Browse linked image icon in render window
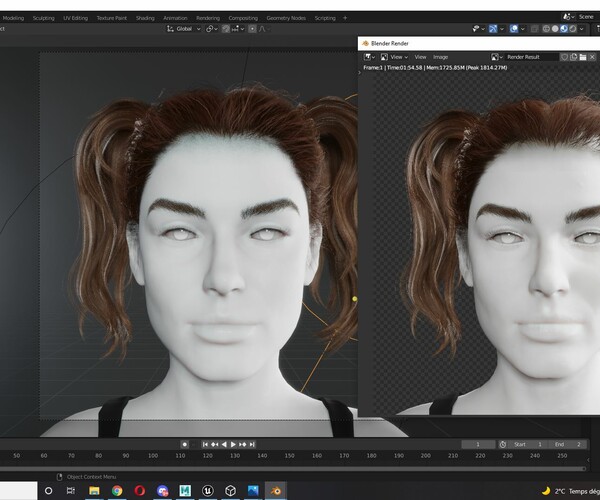The height and width of the screenshot is (500, 600). (x=496, y=57)
